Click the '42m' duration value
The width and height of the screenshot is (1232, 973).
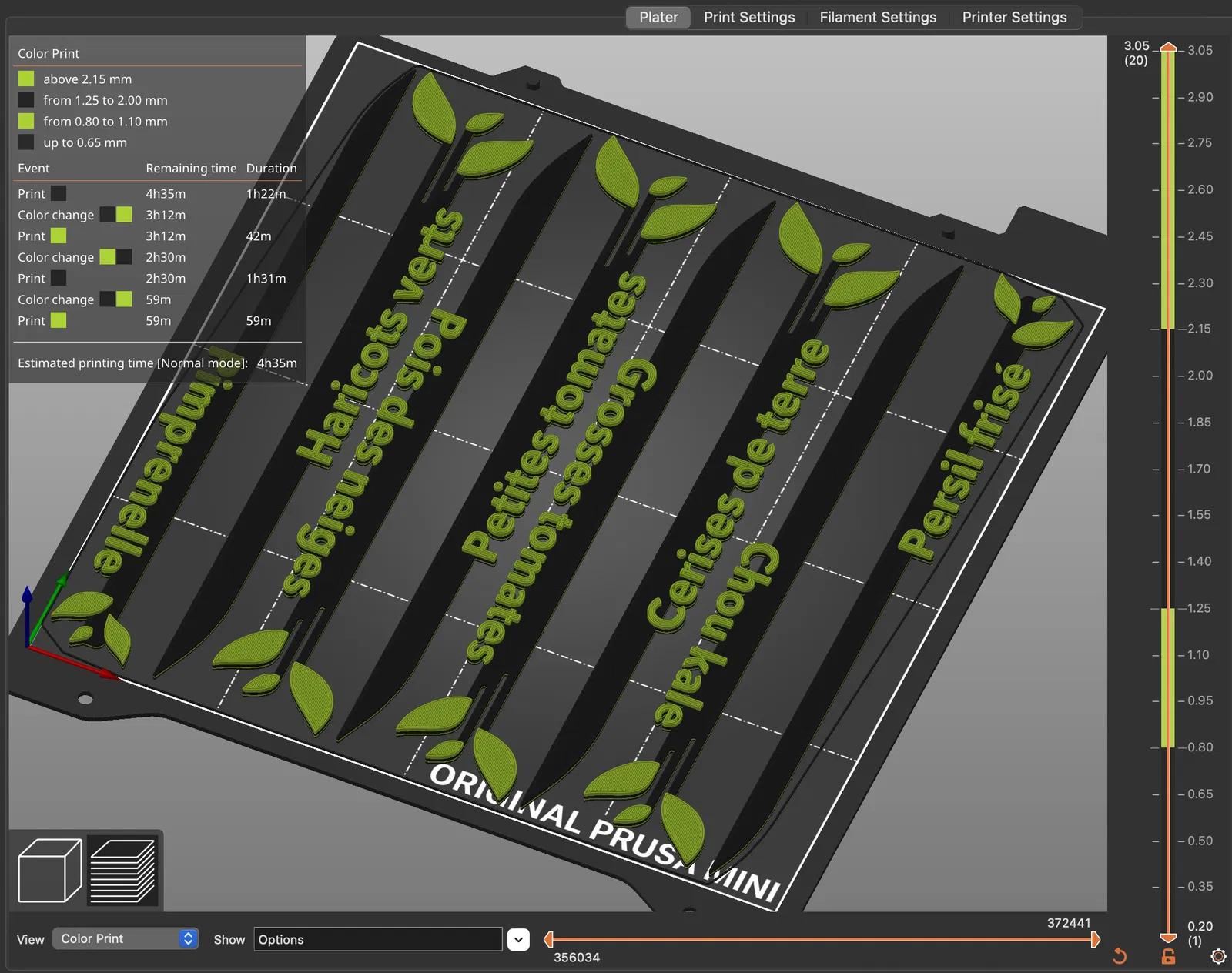click(259, 236)
